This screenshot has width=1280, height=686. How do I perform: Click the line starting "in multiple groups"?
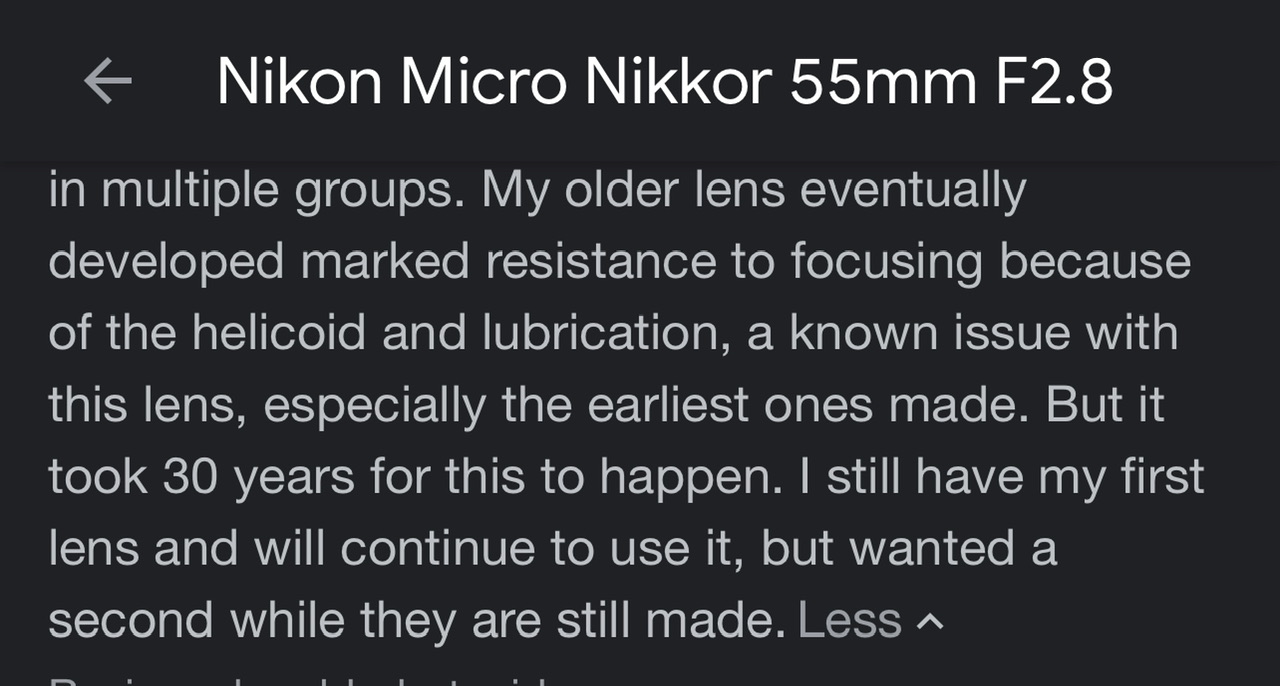pos(537,191)
